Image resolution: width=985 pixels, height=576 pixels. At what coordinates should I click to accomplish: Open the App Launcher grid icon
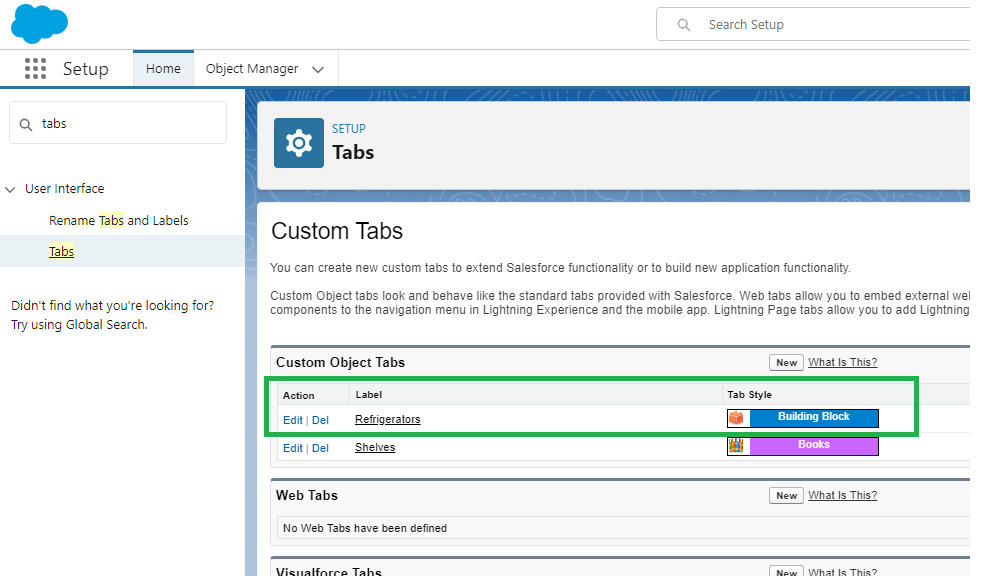[x=36, y=69]
